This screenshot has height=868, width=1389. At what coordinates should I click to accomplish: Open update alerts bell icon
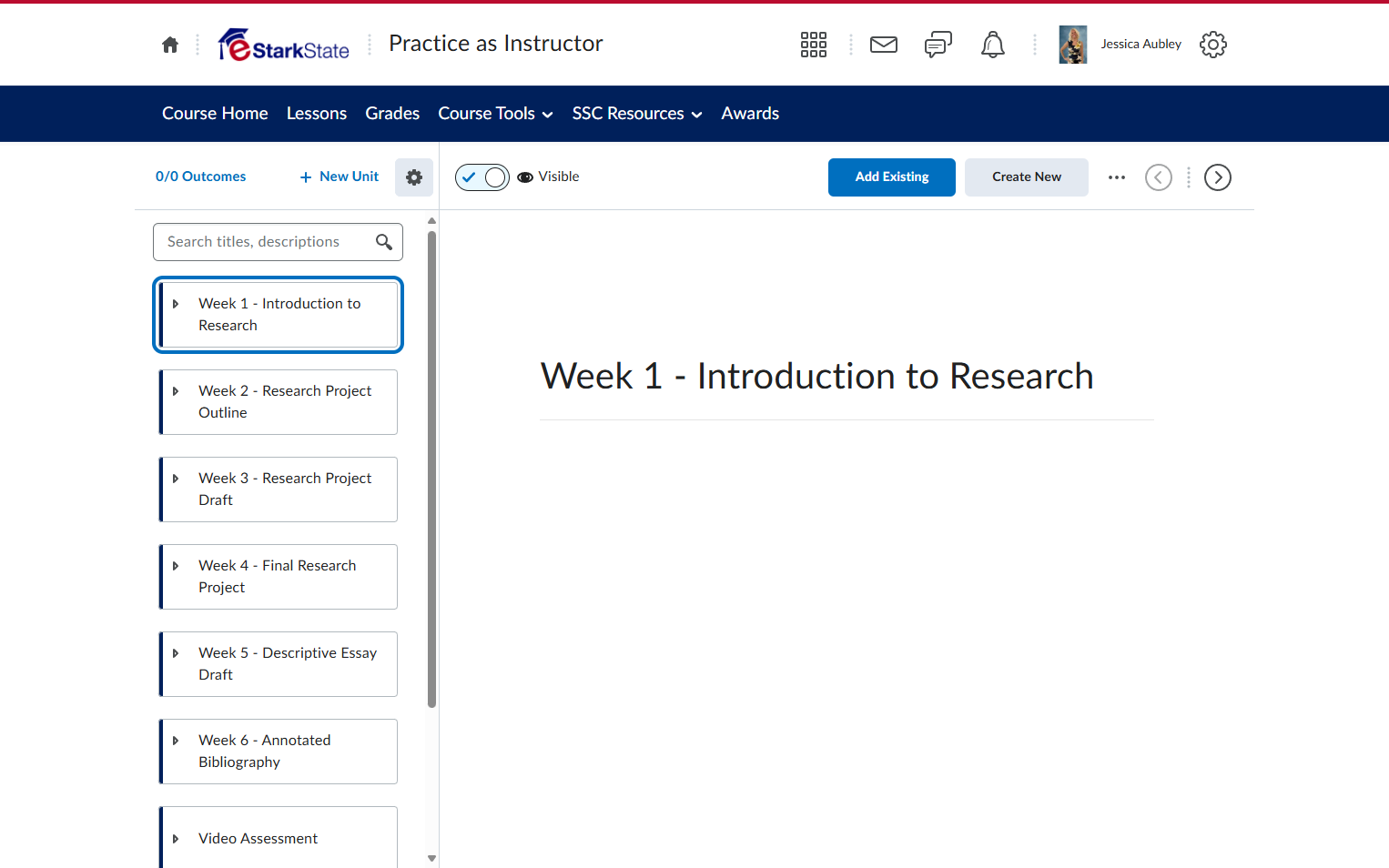click(993, 45)
